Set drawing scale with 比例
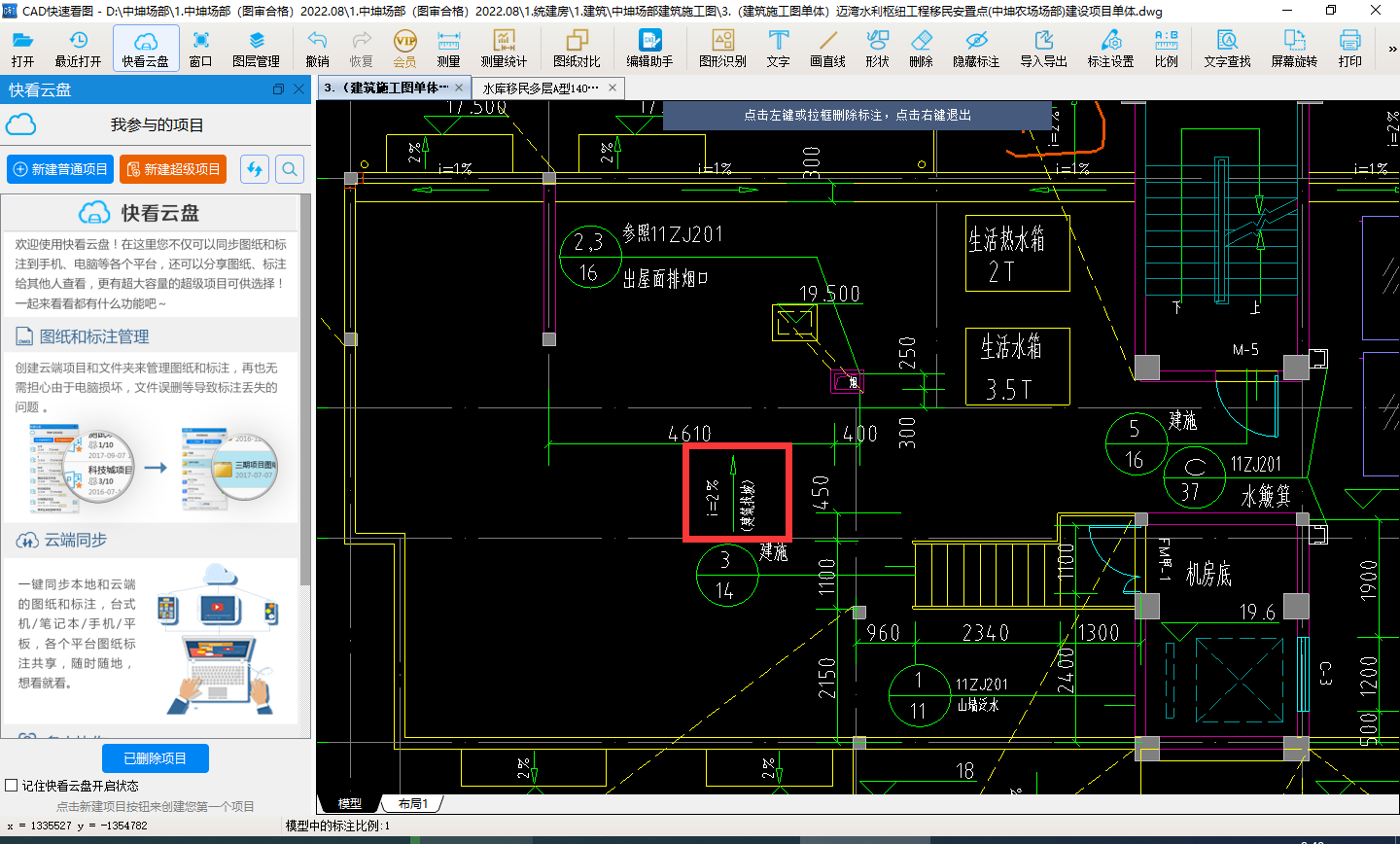Screen dimensions: 1400x844 coord(1166,49)
